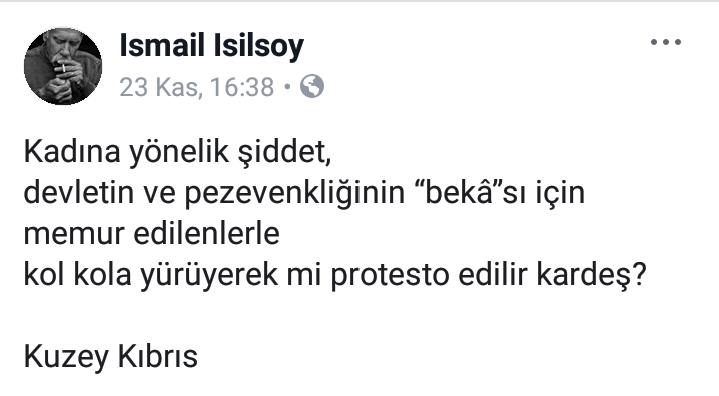The width and height of the screenshot is (719, 396).
Task: Click the word 'protesto' in the post
Action: click(390, 275)
